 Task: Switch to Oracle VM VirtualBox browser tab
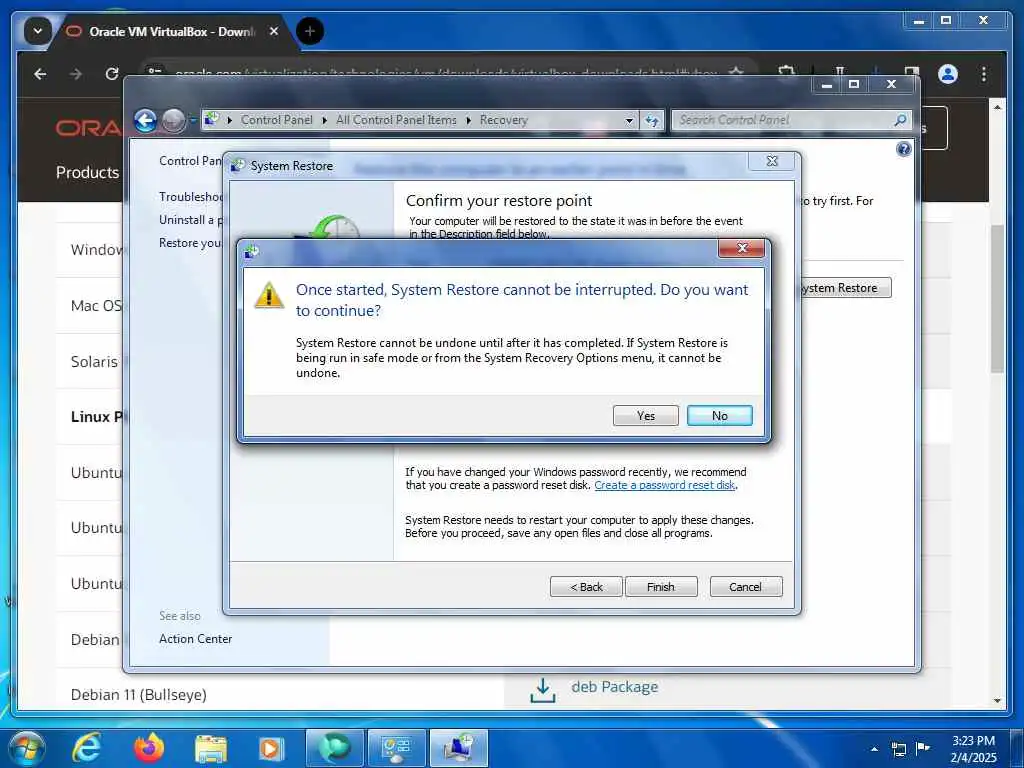pyautogui.click(x=172, y=31)
